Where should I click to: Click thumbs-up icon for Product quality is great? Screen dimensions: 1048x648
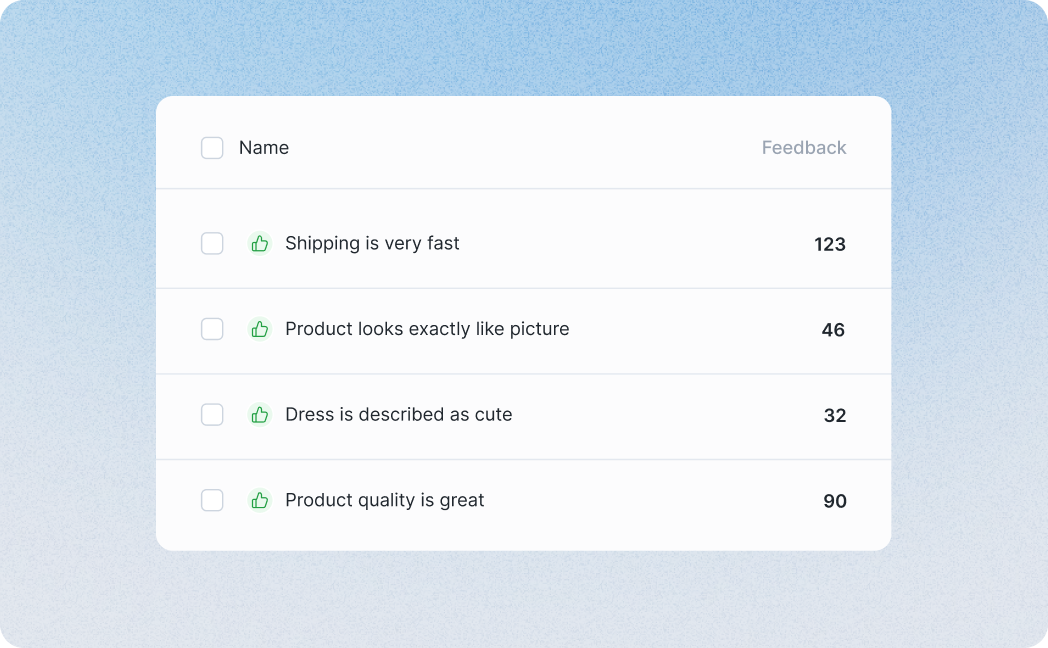(259, 500)
